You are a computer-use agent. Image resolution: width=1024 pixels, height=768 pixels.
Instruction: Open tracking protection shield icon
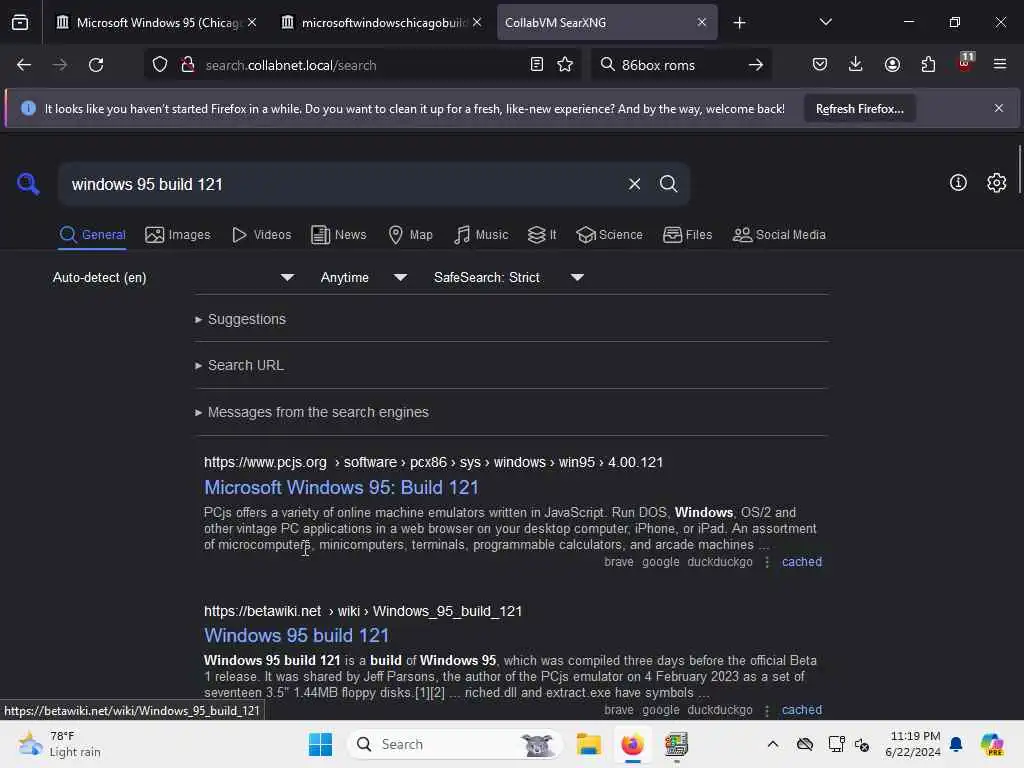160,65
